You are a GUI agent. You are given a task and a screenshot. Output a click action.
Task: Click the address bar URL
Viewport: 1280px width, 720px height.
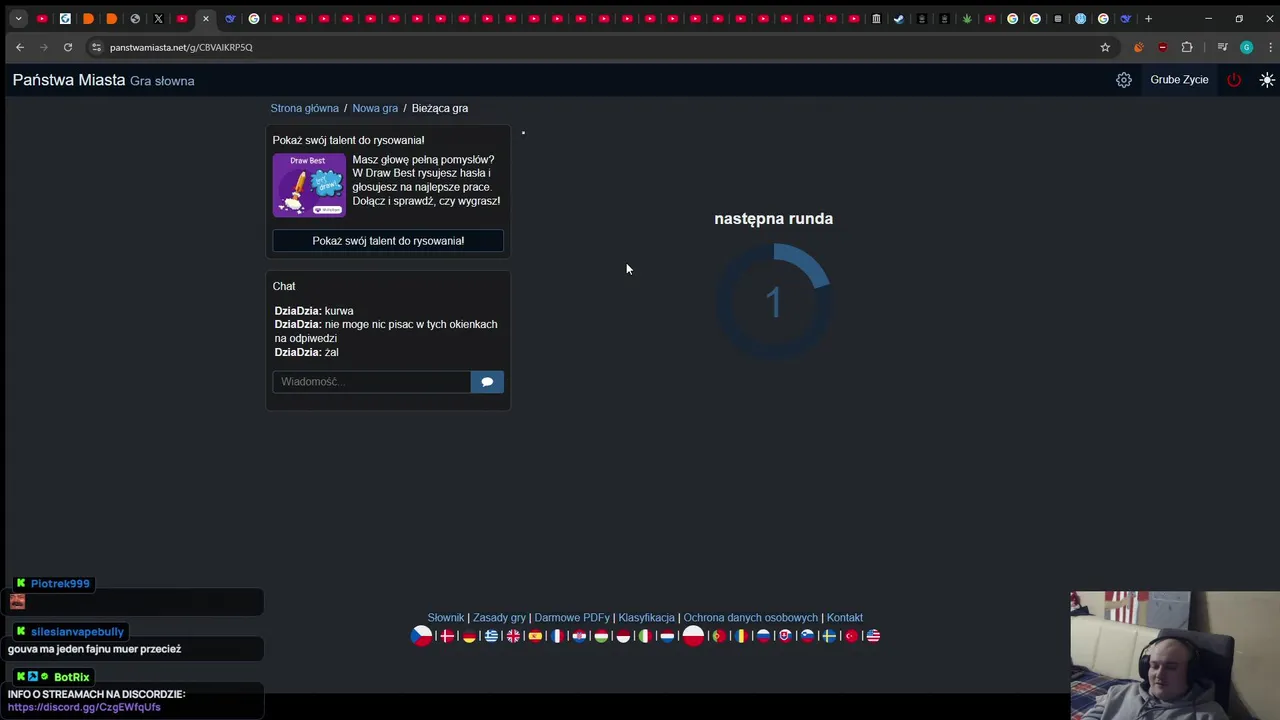tap(181, 47)
